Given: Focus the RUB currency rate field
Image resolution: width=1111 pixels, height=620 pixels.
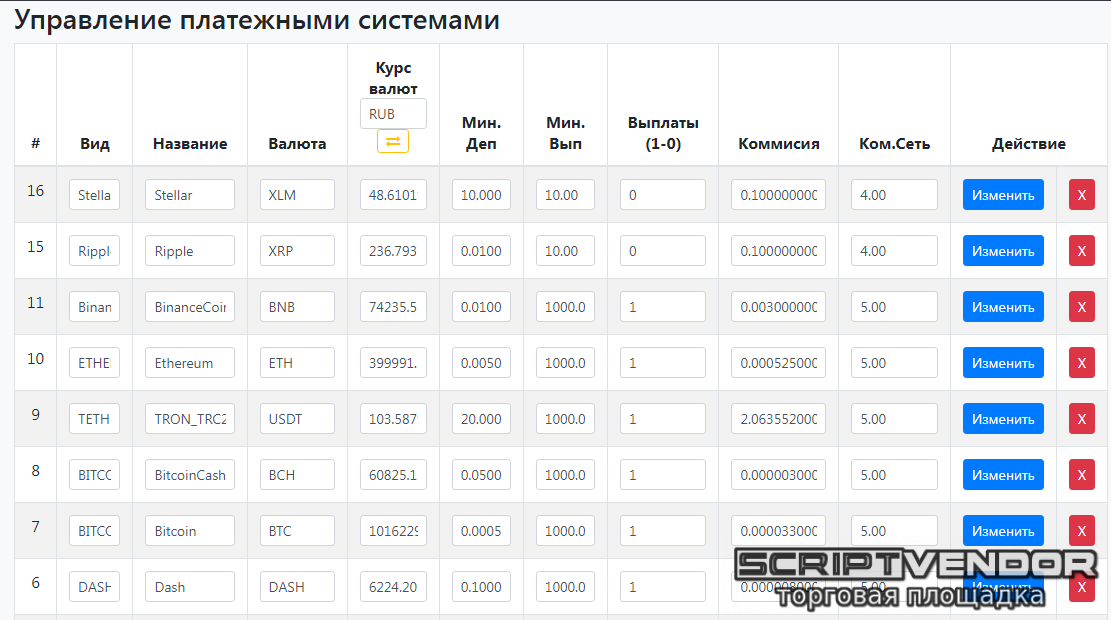Looking at the screenshot, I should pos(393,113).
